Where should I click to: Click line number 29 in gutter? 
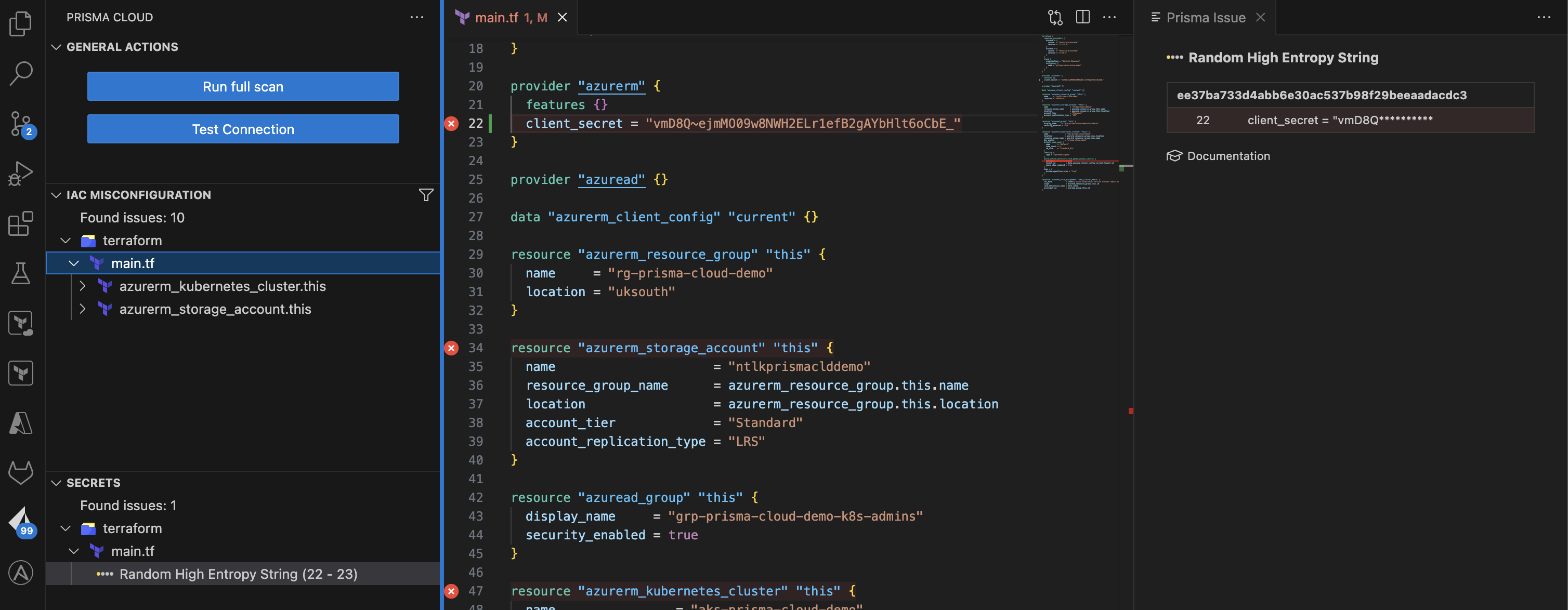coord(475,254)
